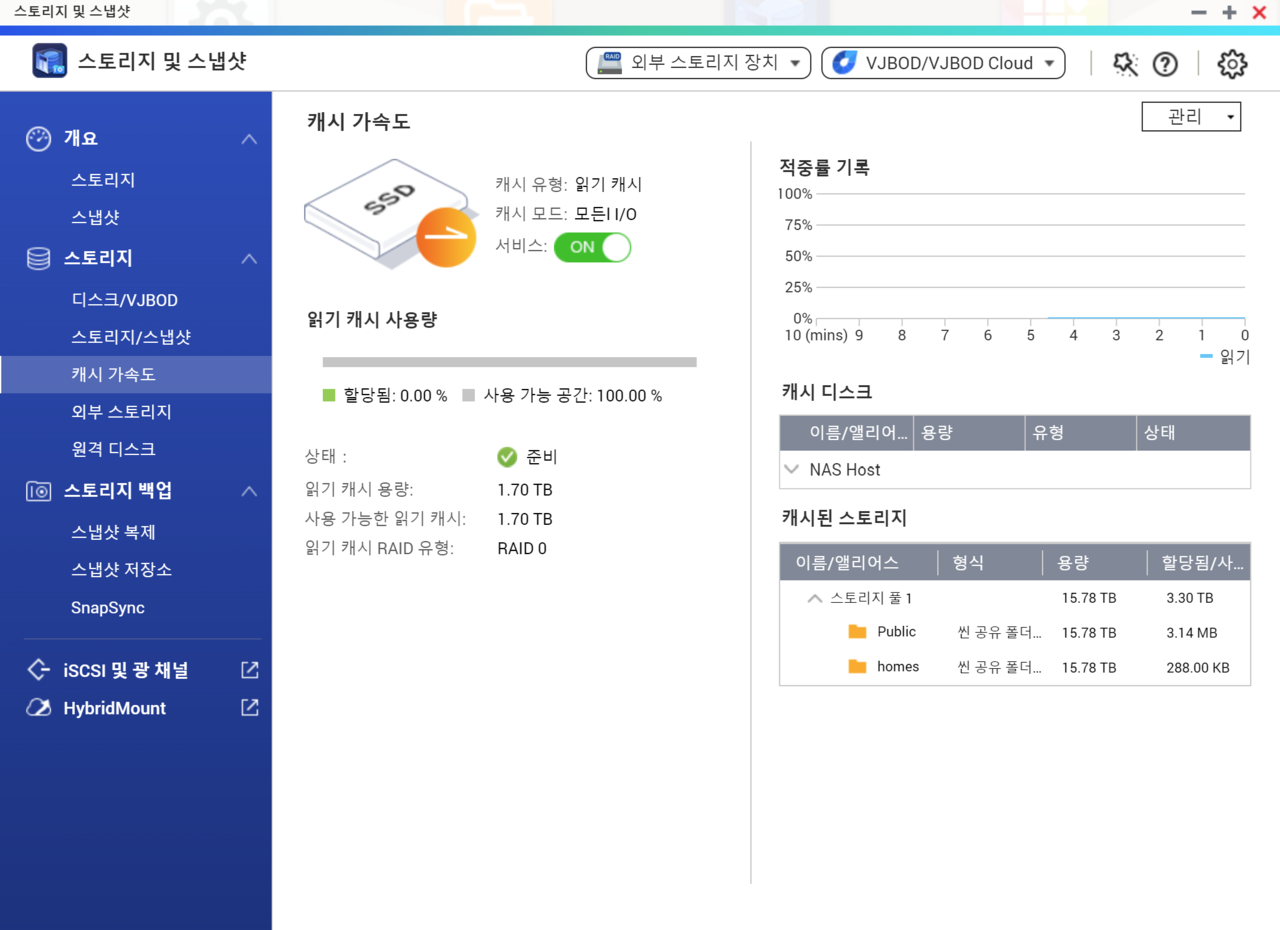The width and height of the screenshot is (1280, 930).
Task: Click the 스토리지 백업 camera icon
Action: (x=37, y=491)
